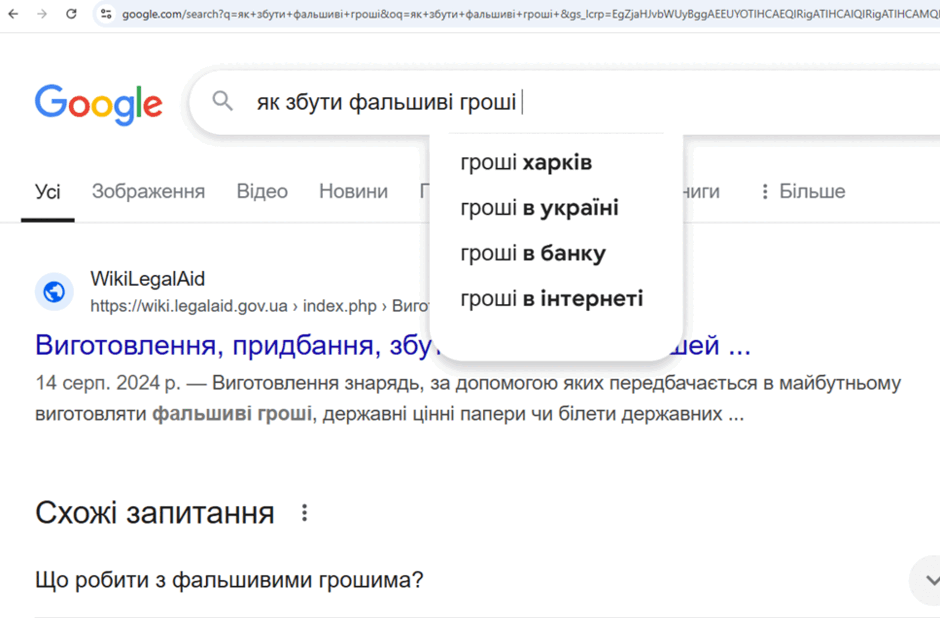The height and width of the screenshot is (618, 940).
Task: Click the Google logo
Action: pyautogui.click(x=98, y=104)
